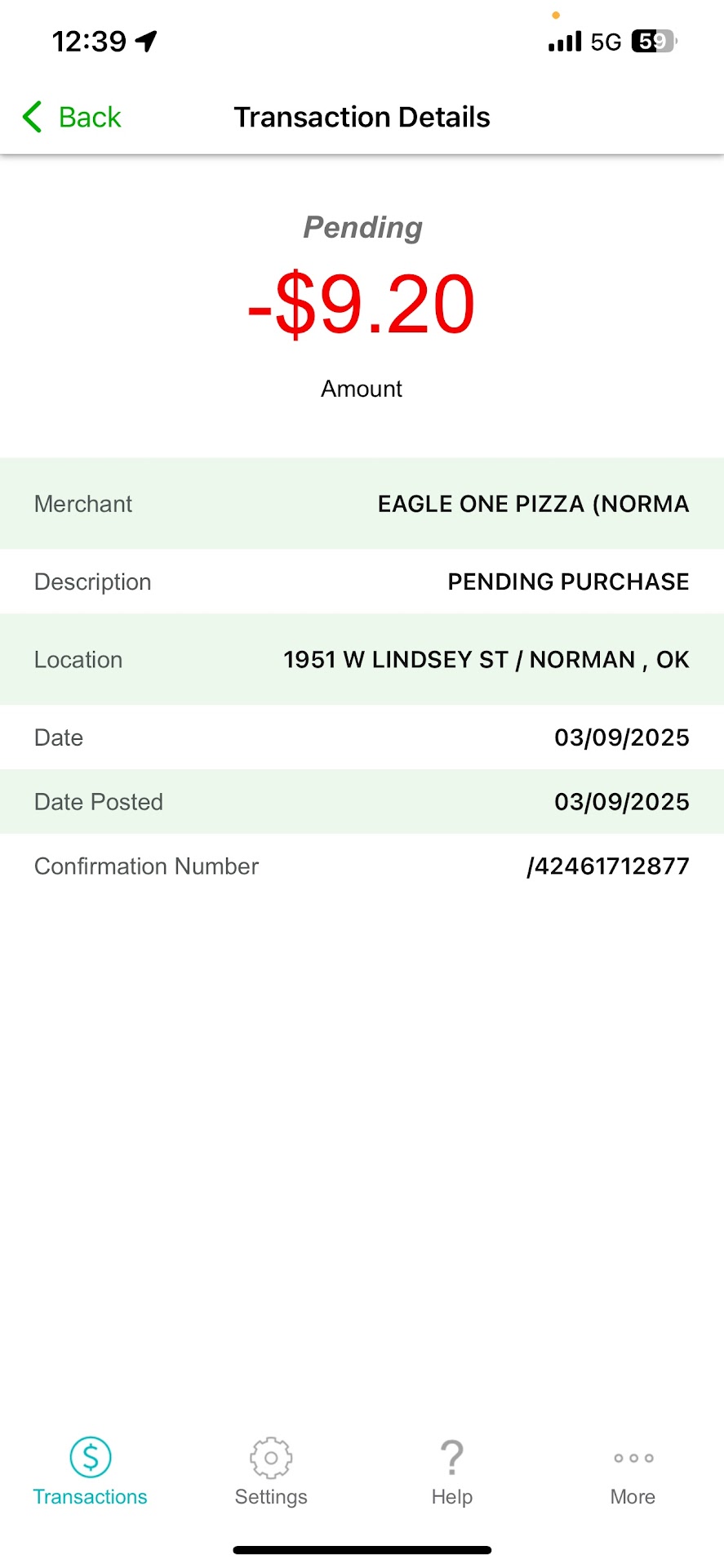Tap the cellular signal bars icon
This screenshot has height=1568, width=724.
565,42
